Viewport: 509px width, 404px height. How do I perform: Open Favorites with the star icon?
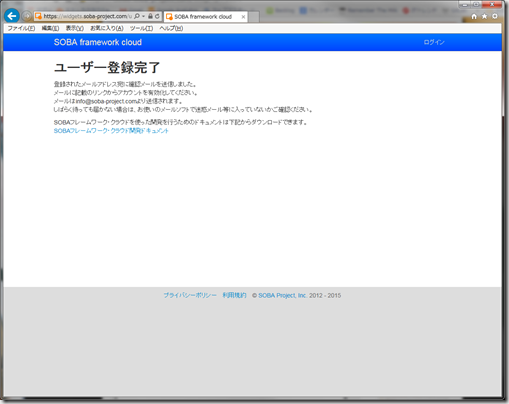click(x=484, y=16)
